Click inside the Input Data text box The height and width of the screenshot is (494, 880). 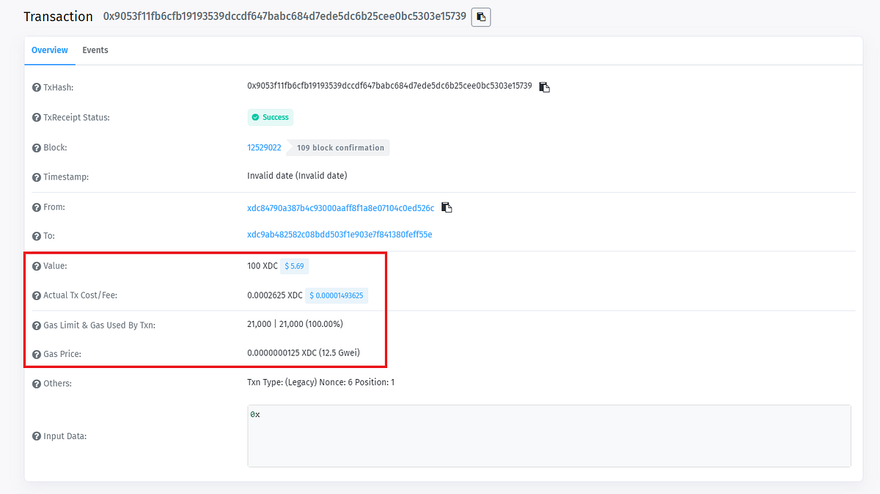point(548,435)
